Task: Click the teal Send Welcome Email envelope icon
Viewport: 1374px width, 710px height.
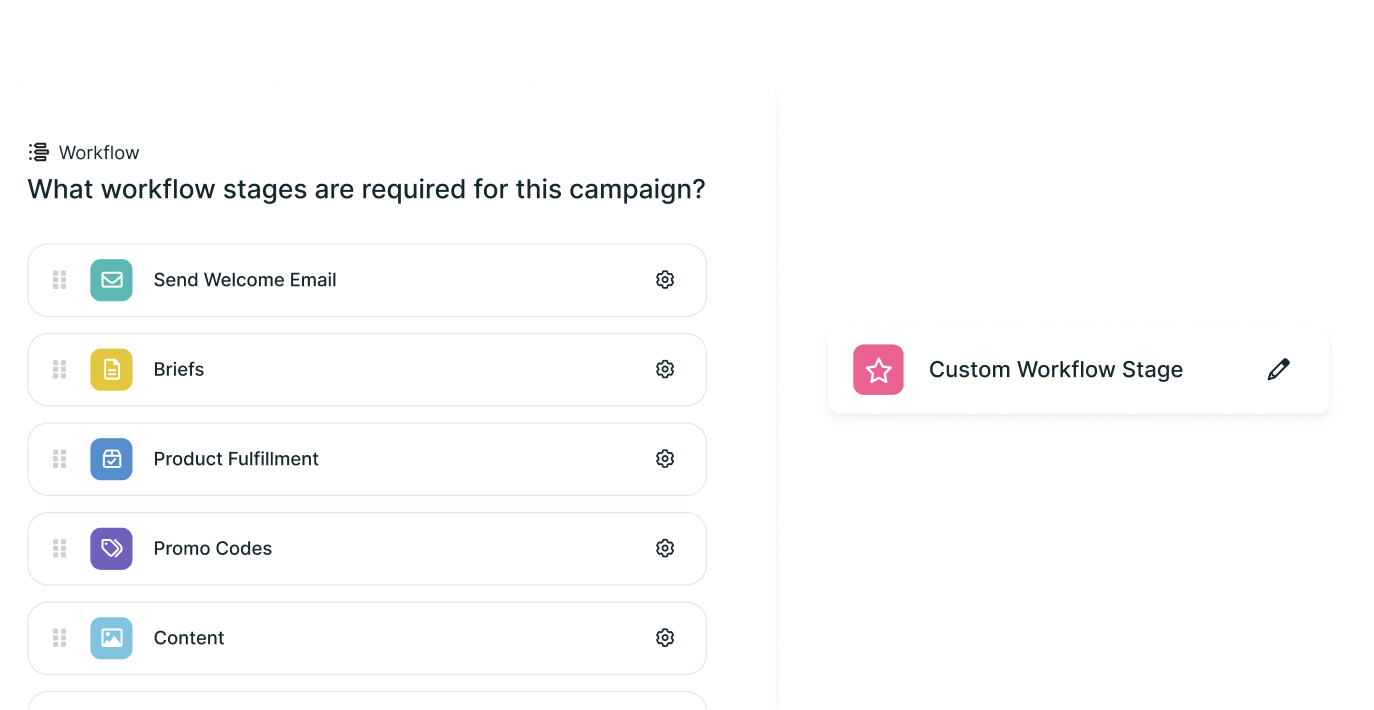Action: (x=111, y=280)
